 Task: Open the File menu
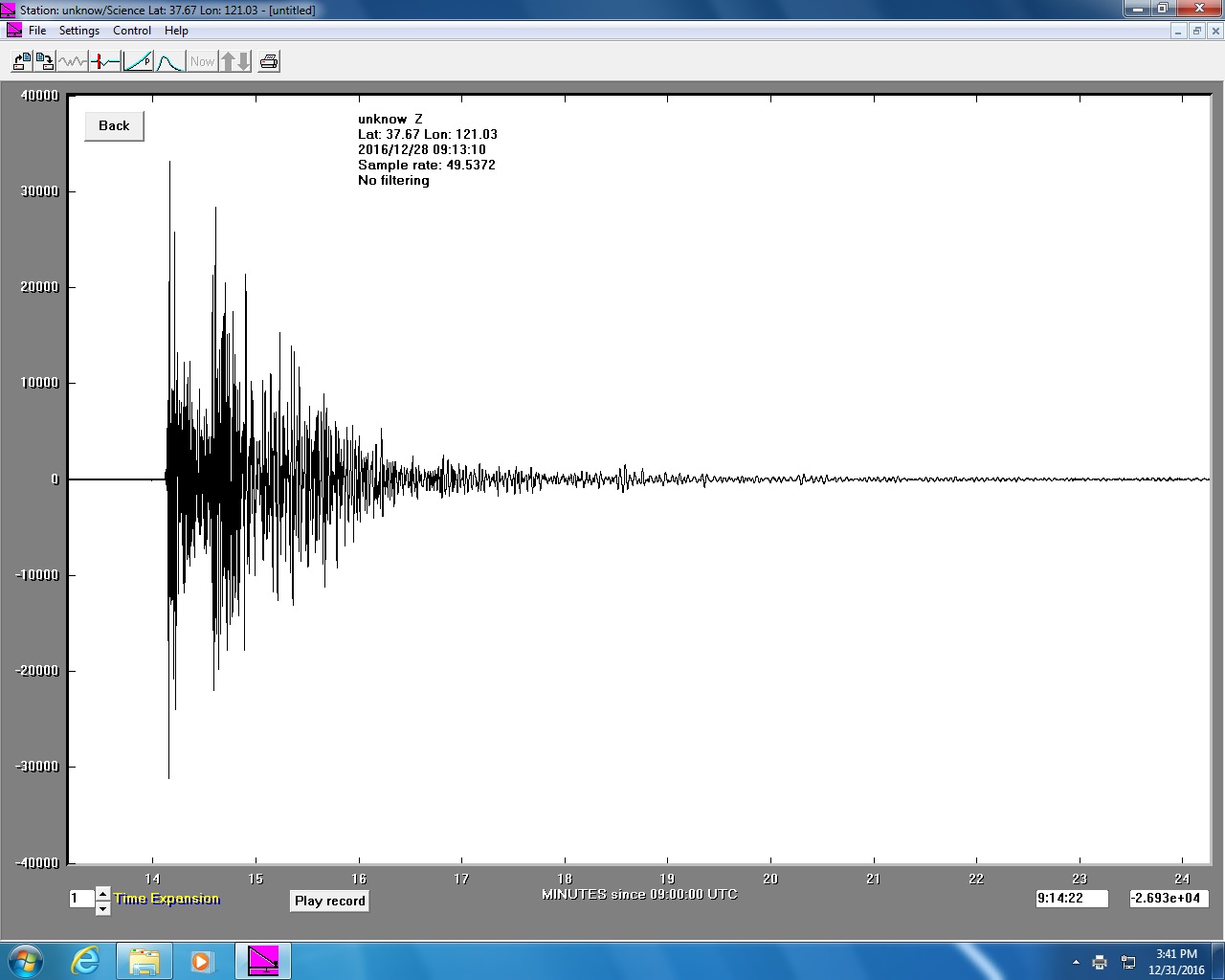[37, 30]
